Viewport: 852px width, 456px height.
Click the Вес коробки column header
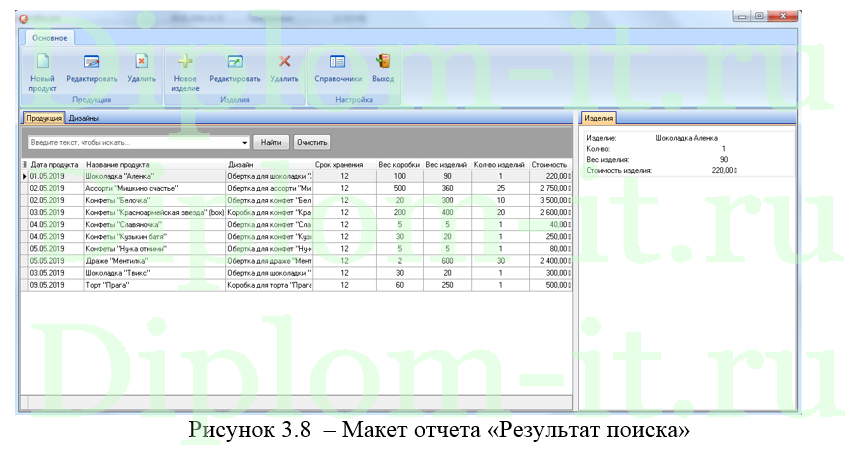[400, 164]
